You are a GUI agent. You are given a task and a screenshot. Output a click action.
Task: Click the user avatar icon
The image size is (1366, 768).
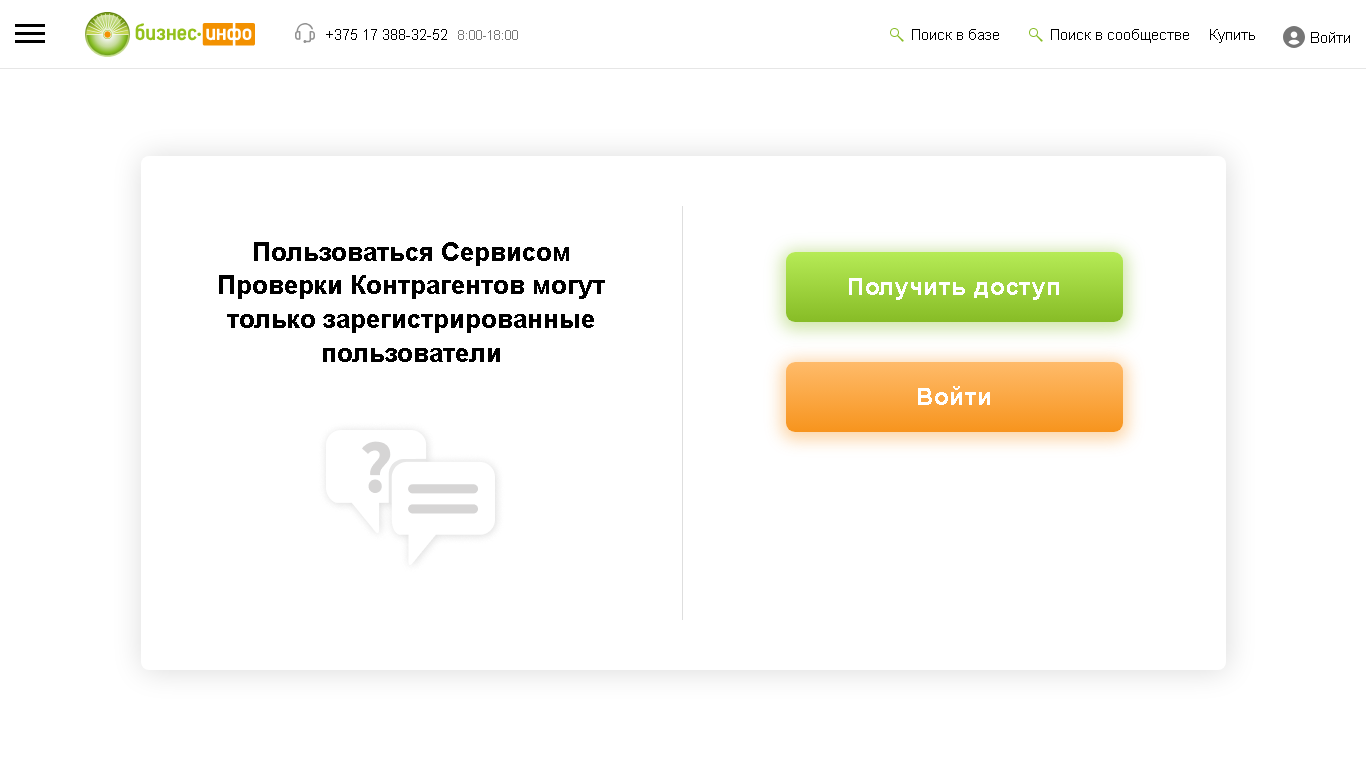coord(1294,37)
